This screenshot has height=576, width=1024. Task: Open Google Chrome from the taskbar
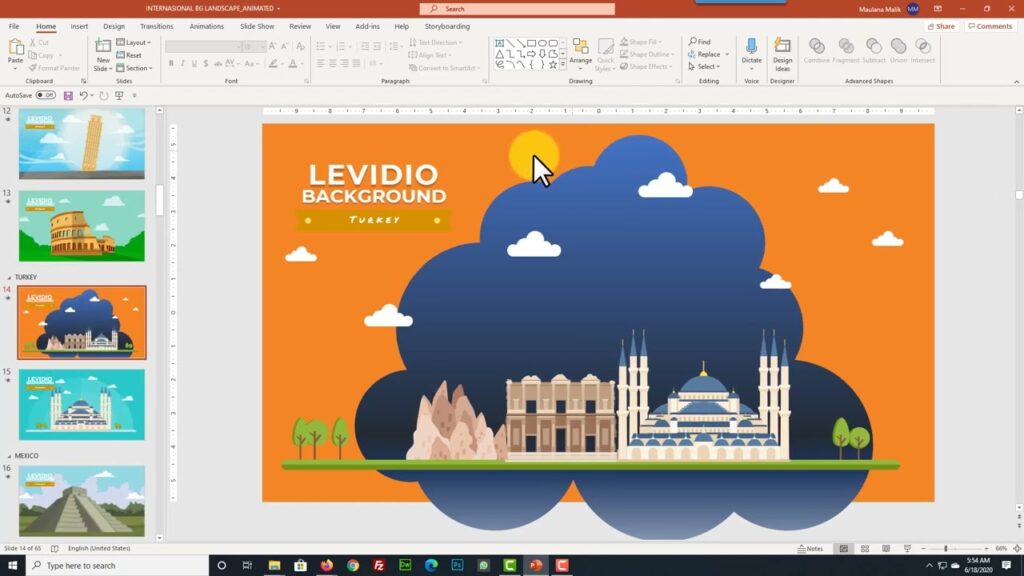(x=353, y=565)
